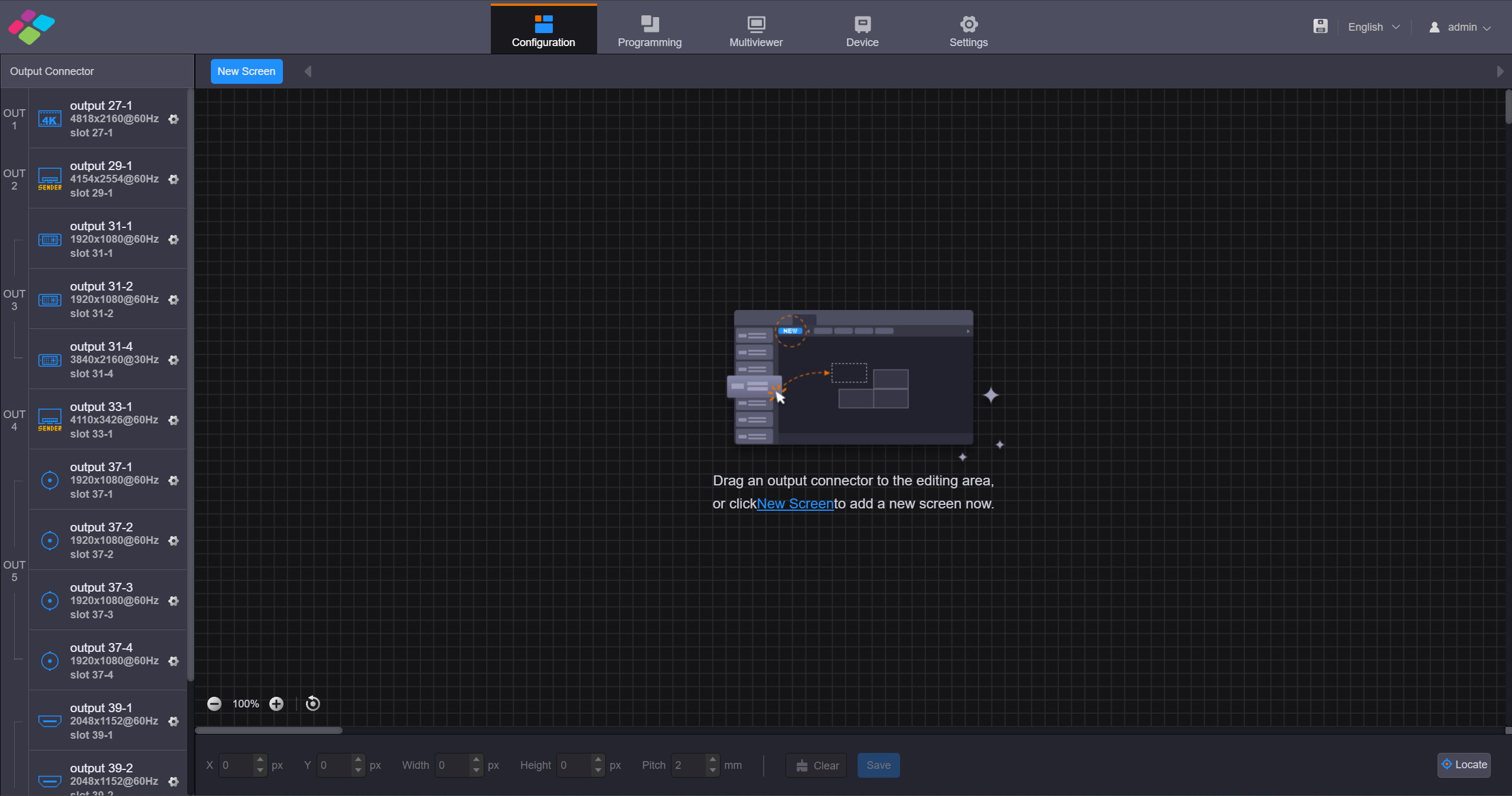
Task: Open the English language dropdown
Action: tap(1373, 27)
